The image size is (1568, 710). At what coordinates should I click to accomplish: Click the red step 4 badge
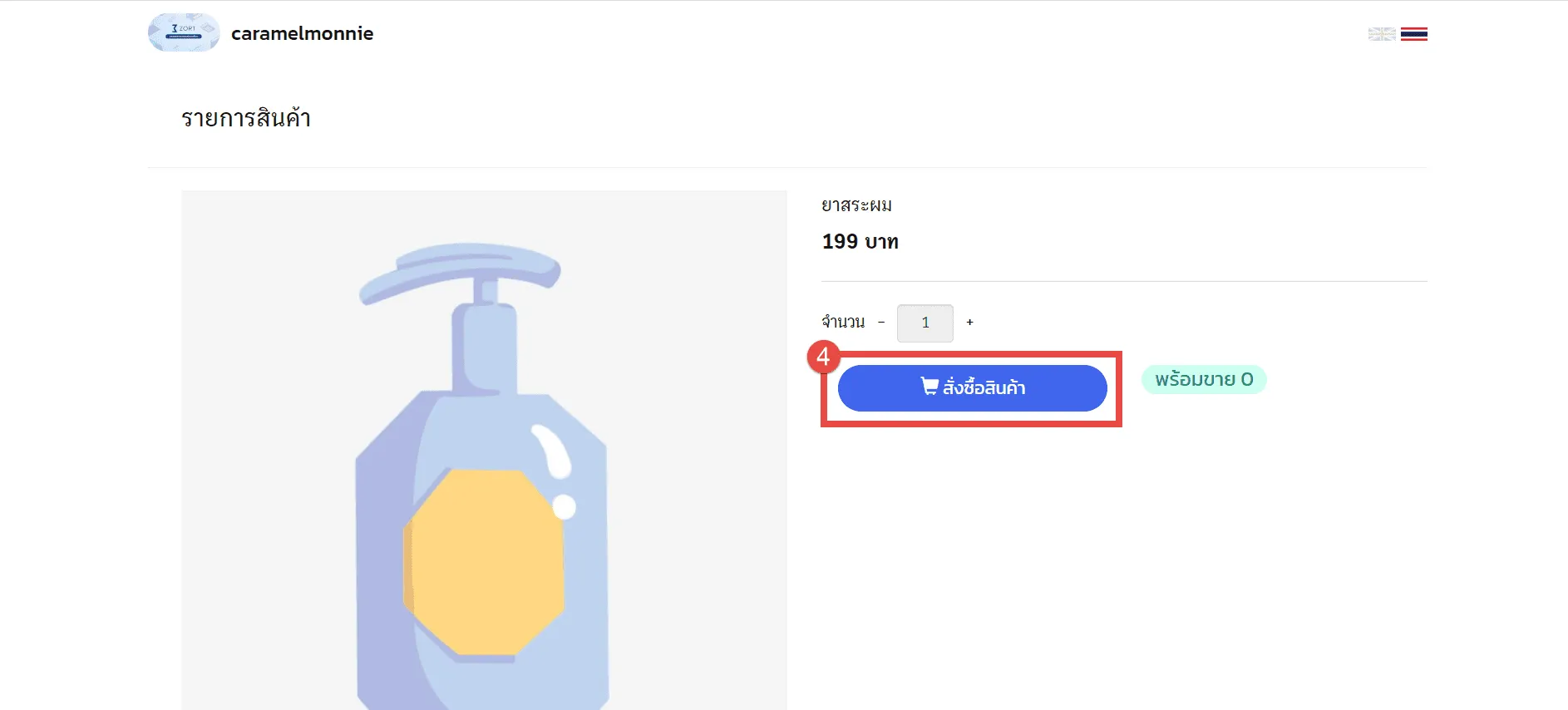823,357
